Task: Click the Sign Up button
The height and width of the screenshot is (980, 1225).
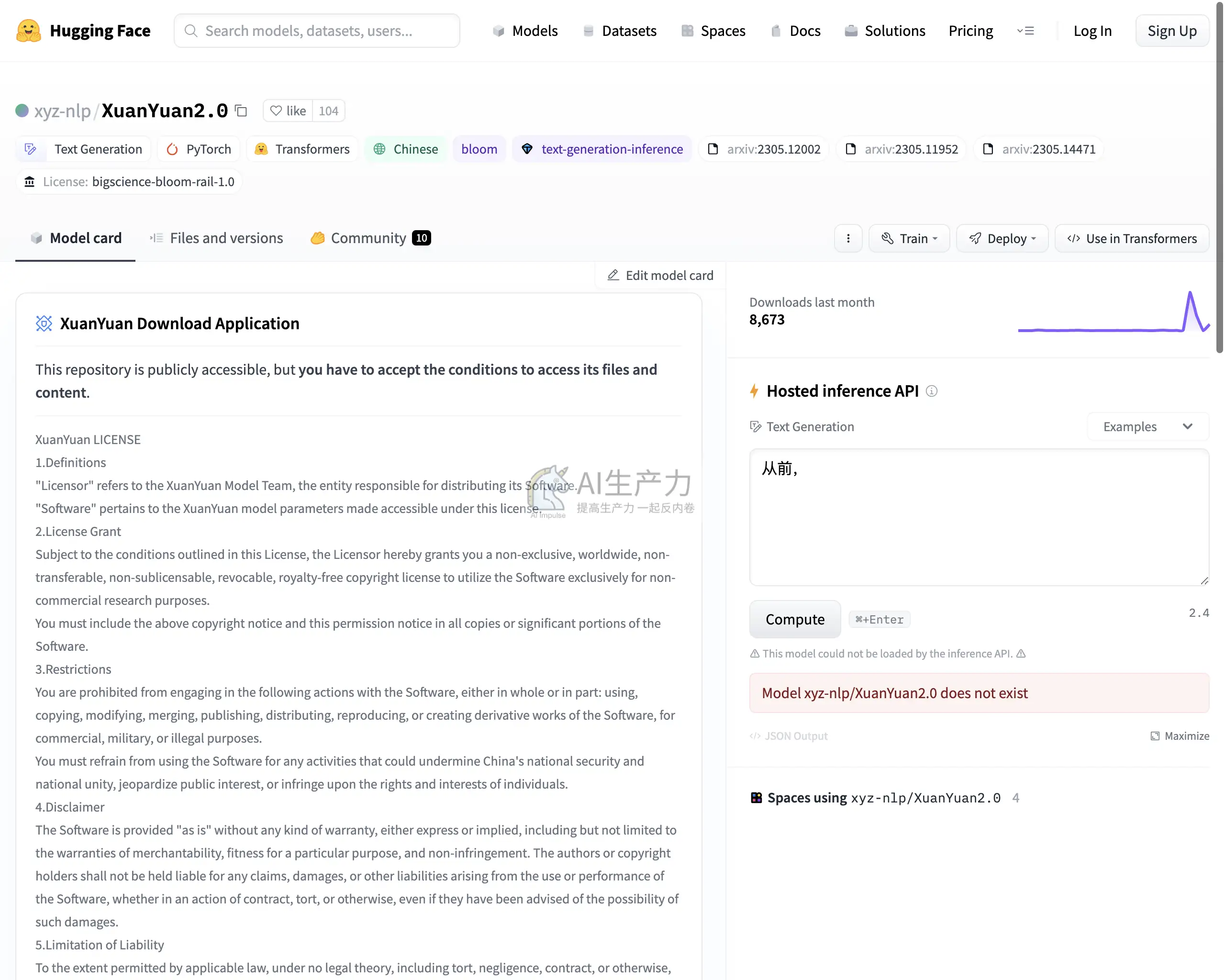Action: [1171, 31]
